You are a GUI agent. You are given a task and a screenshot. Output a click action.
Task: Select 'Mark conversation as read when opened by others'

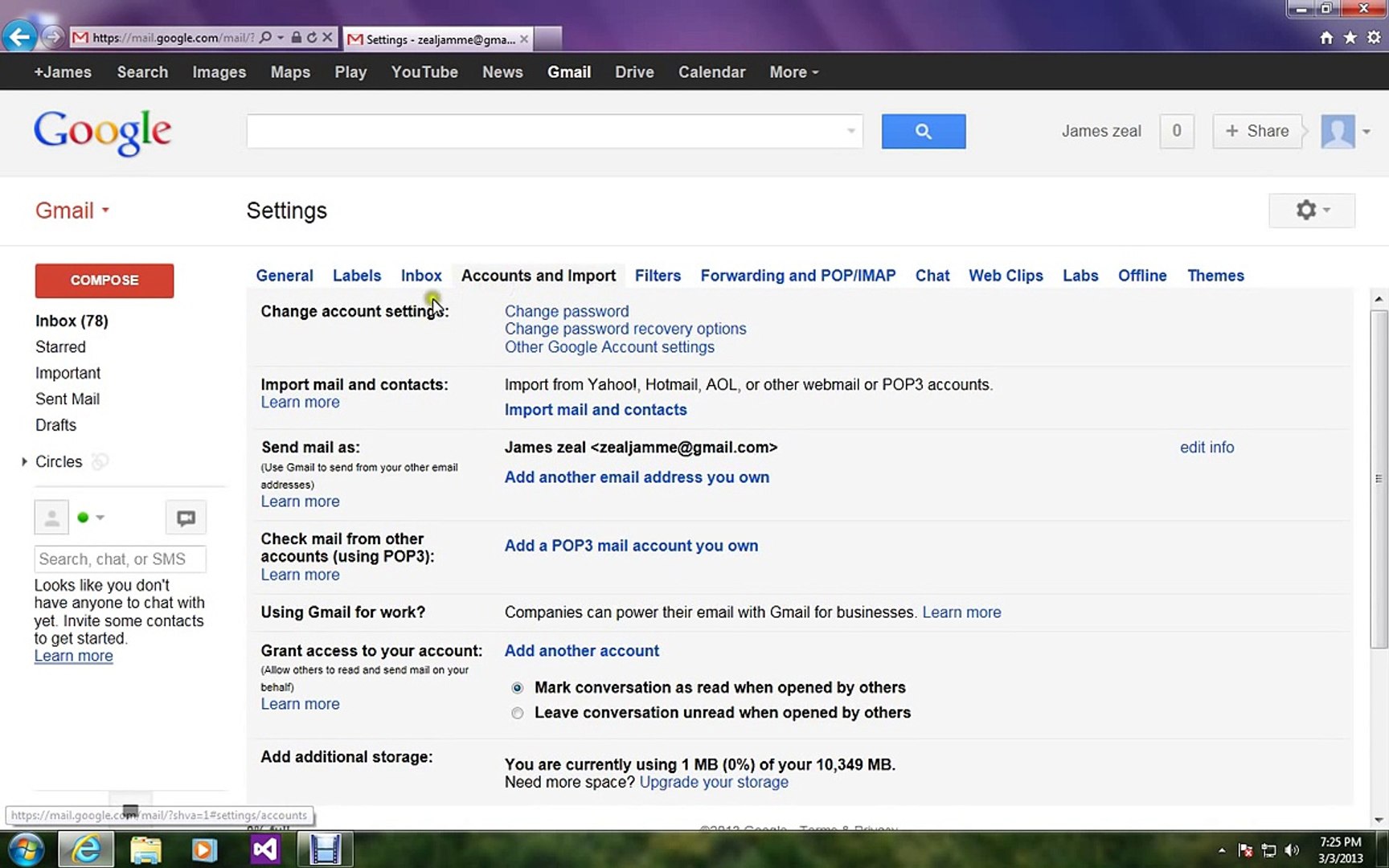(x=517, y=688)
